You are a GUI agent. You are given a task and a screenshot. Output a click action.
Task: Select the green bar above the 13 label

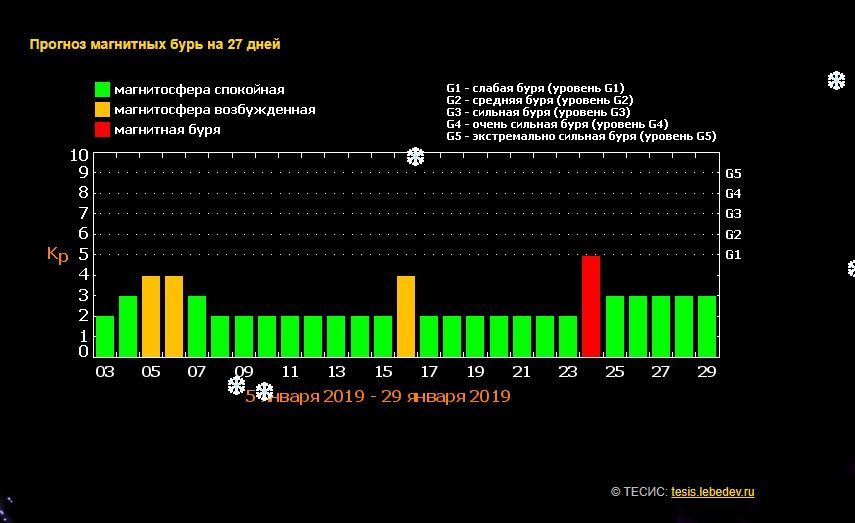pos(336,337)
